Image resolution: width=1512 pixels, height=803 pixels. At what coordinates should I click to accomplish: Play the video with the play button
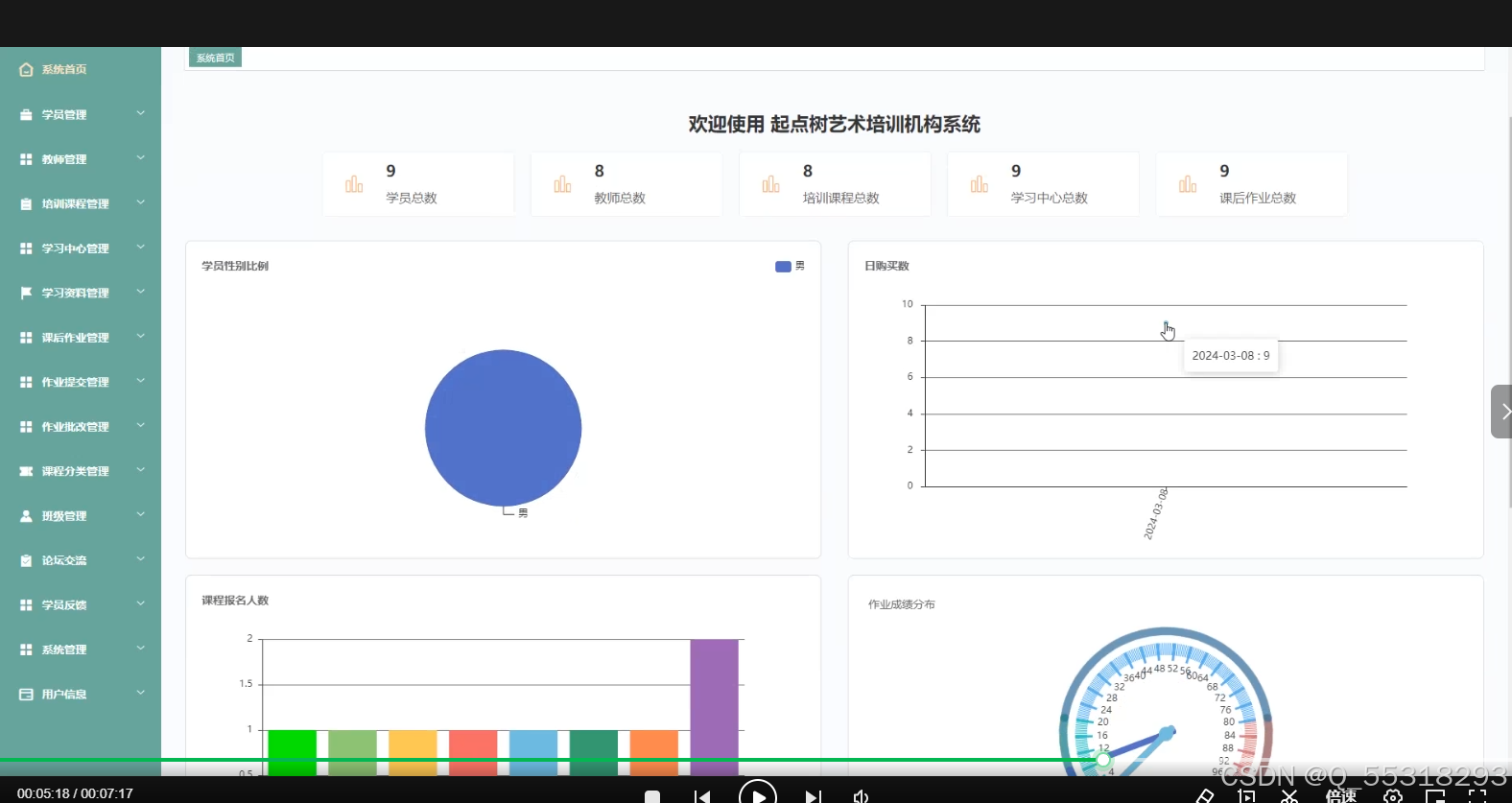pyautogui.click(x=758, y=795)
